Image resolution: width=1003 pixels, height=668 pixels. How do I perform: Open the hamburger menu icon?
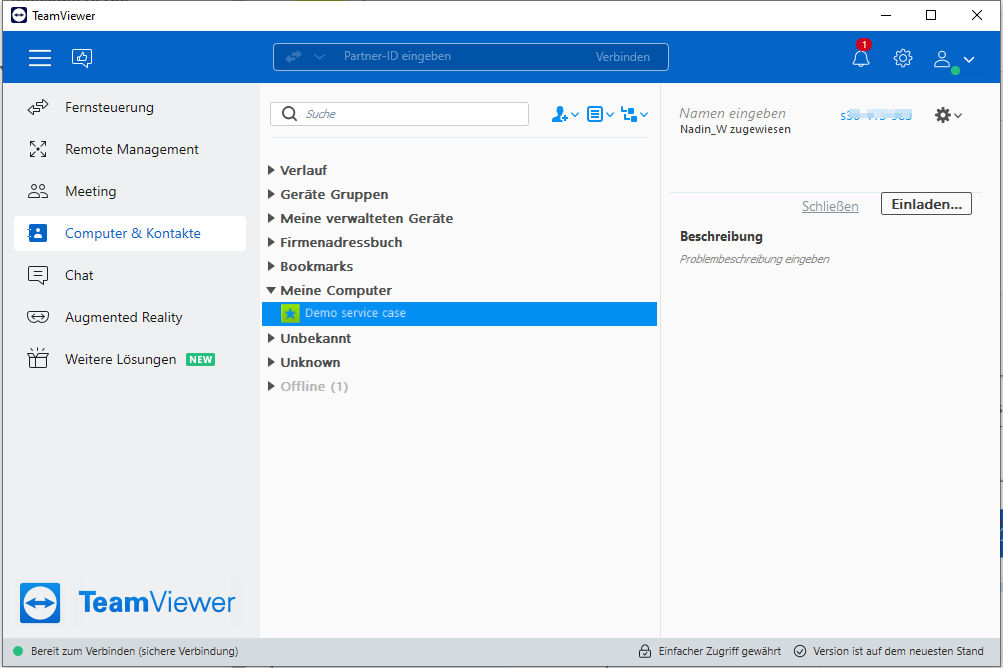click(40, 58)
